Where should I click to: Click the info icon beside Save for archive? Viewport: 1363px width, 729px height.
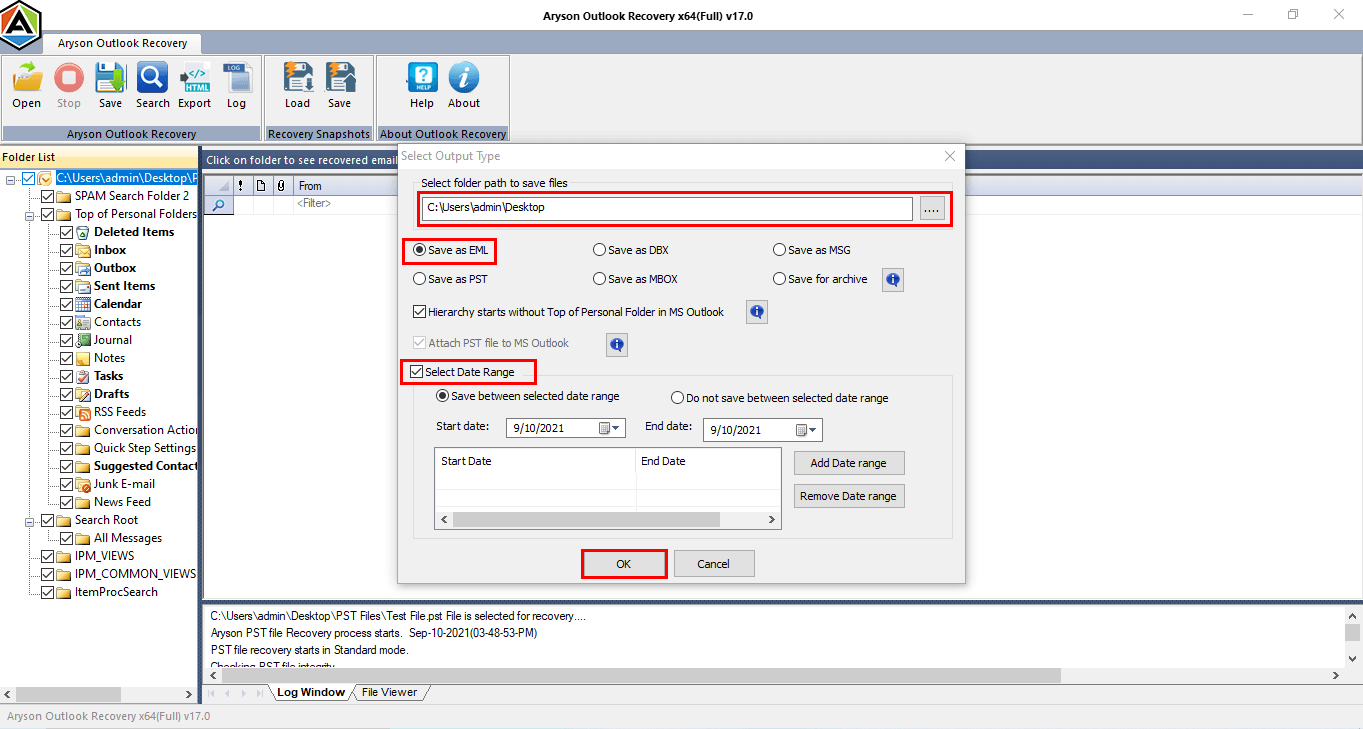click(893, 280)
